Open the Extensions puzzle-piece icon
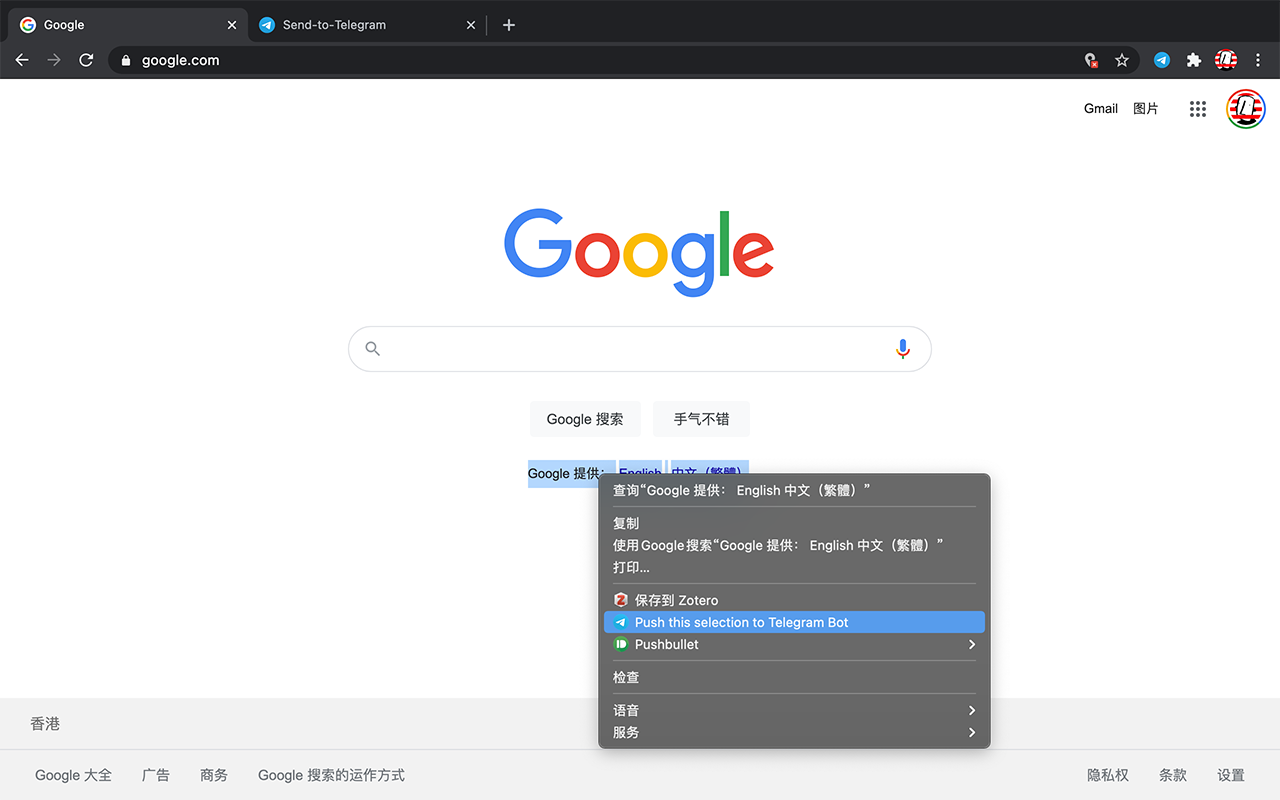Viewport: 1280px width, 800px height. click(x=1193, y=60)
